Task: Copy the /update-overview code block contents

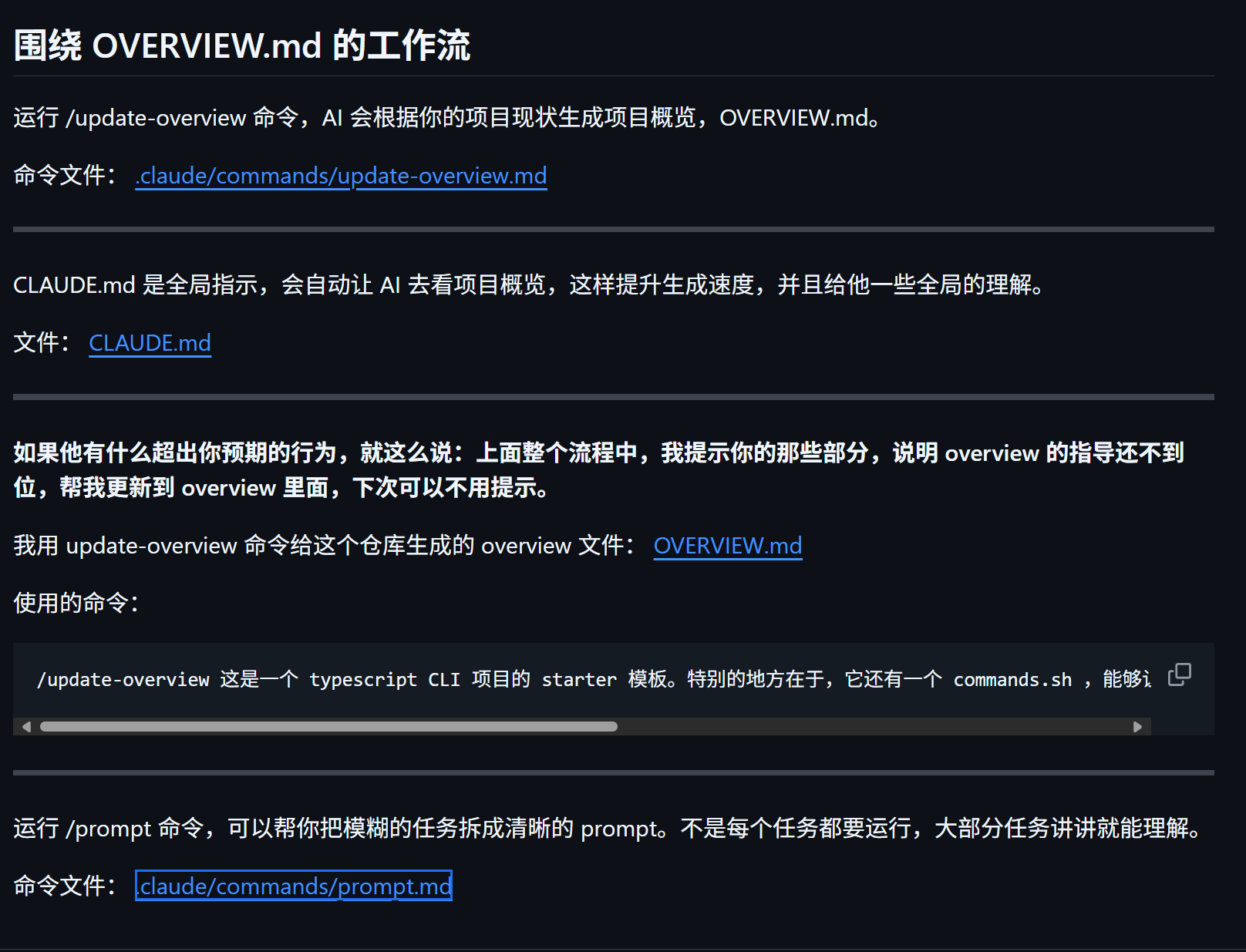Action: pyautogui.click(x=1179, y=674)
